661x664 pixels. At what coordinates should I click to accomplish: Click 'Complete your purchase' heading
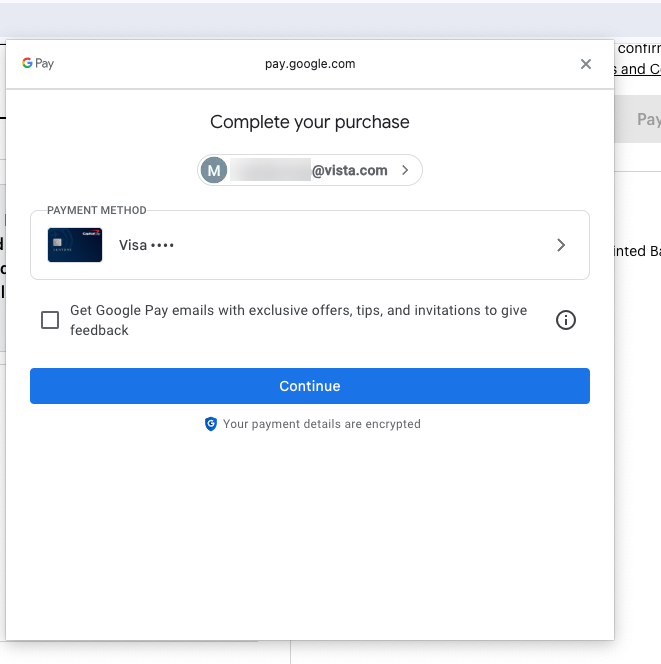(x=310, y=122)
